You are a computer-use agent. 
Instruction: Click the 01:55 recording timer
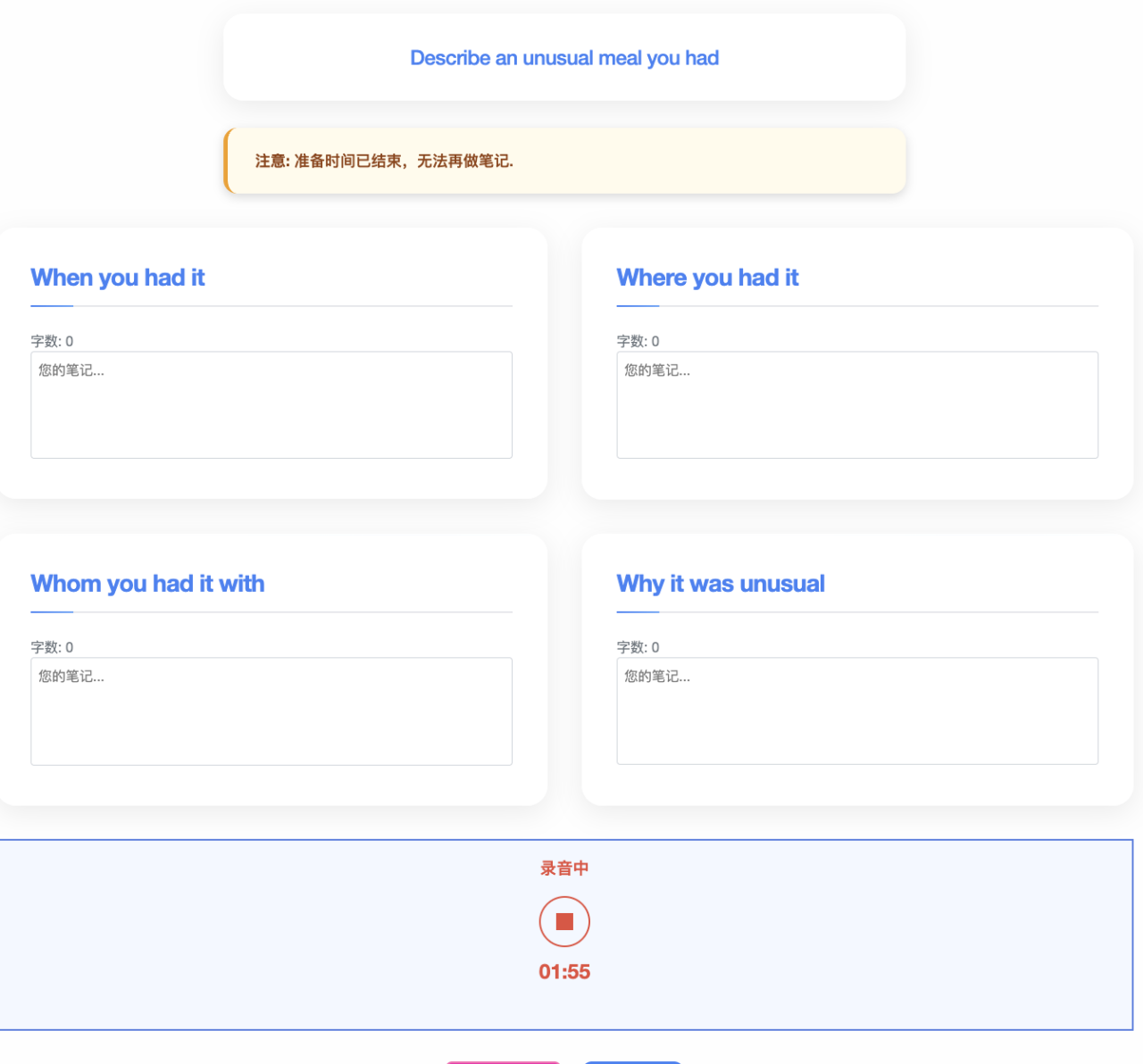[564, 972]
